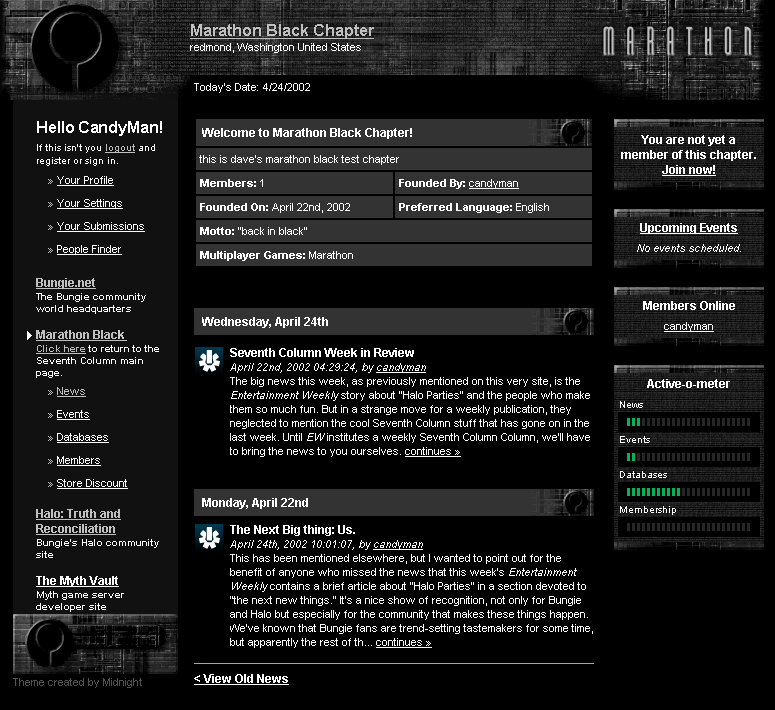Click the Multiplayer Games: Marathon row
This screenshot has width=775, height=710.
point(393,255)
